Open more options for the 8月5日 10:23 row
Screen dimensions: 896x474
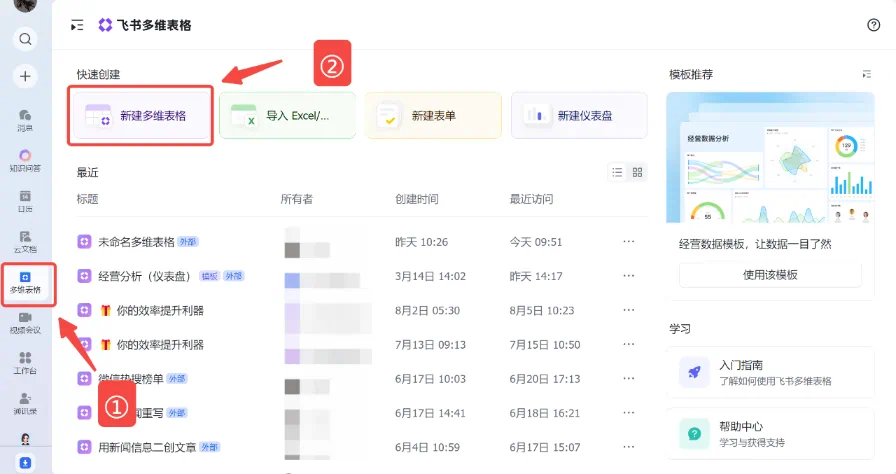(x=629, y=310)
